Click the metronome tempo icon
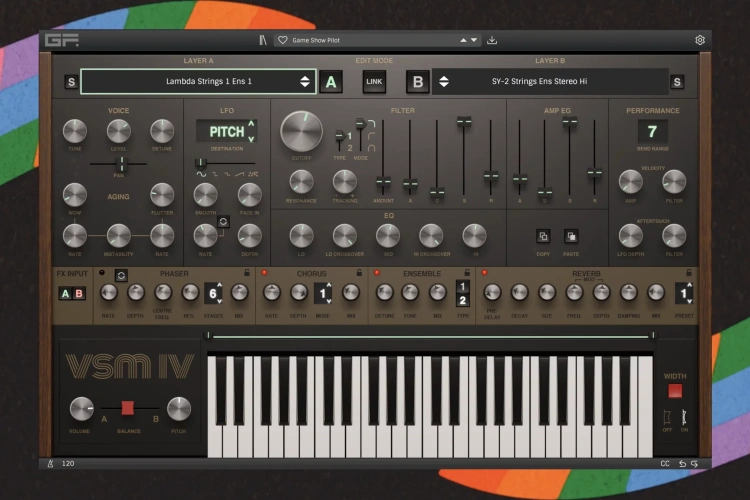Viewport: 750px width, 500px height. tap(50, 463)
